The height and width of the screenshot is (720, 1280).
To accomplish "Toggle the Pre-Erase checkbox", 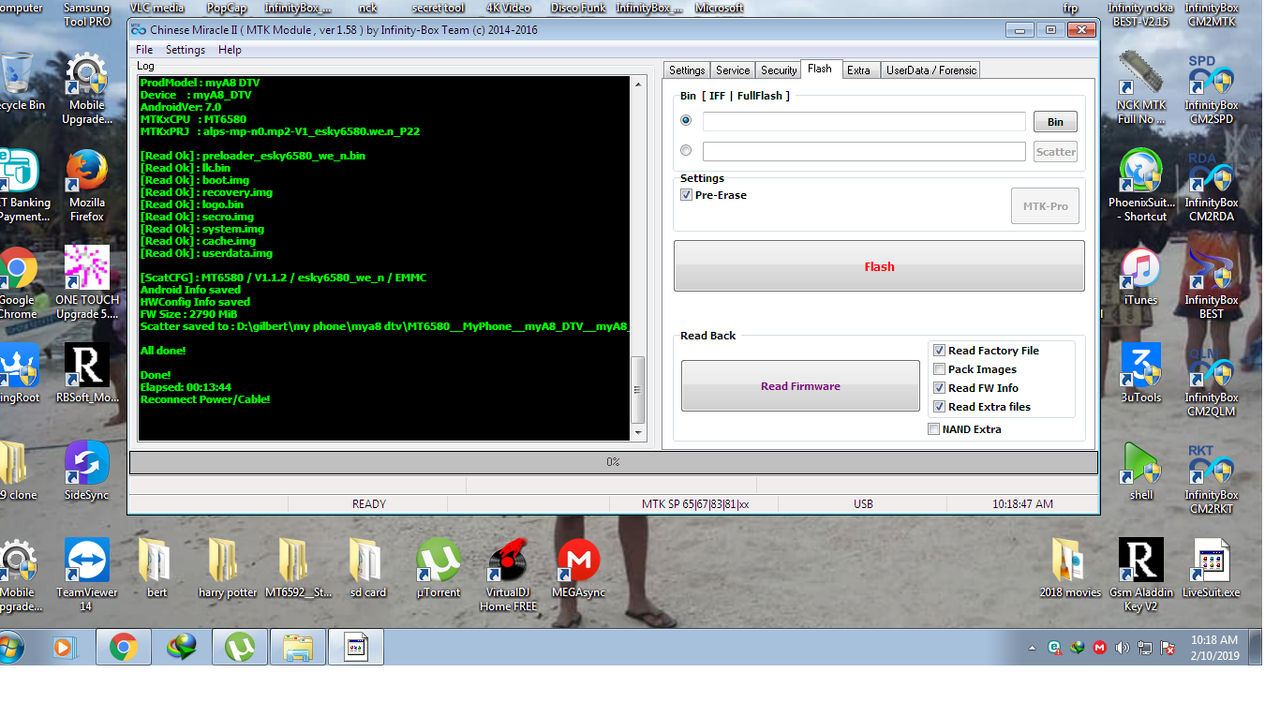I will point(686,195).
